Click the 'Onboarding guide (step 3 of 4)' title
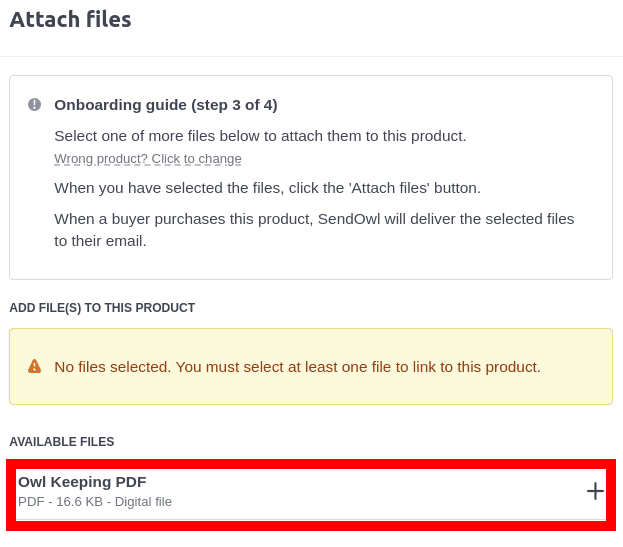The height and width of the screenshot is (547, 623). tap(165, 104)
